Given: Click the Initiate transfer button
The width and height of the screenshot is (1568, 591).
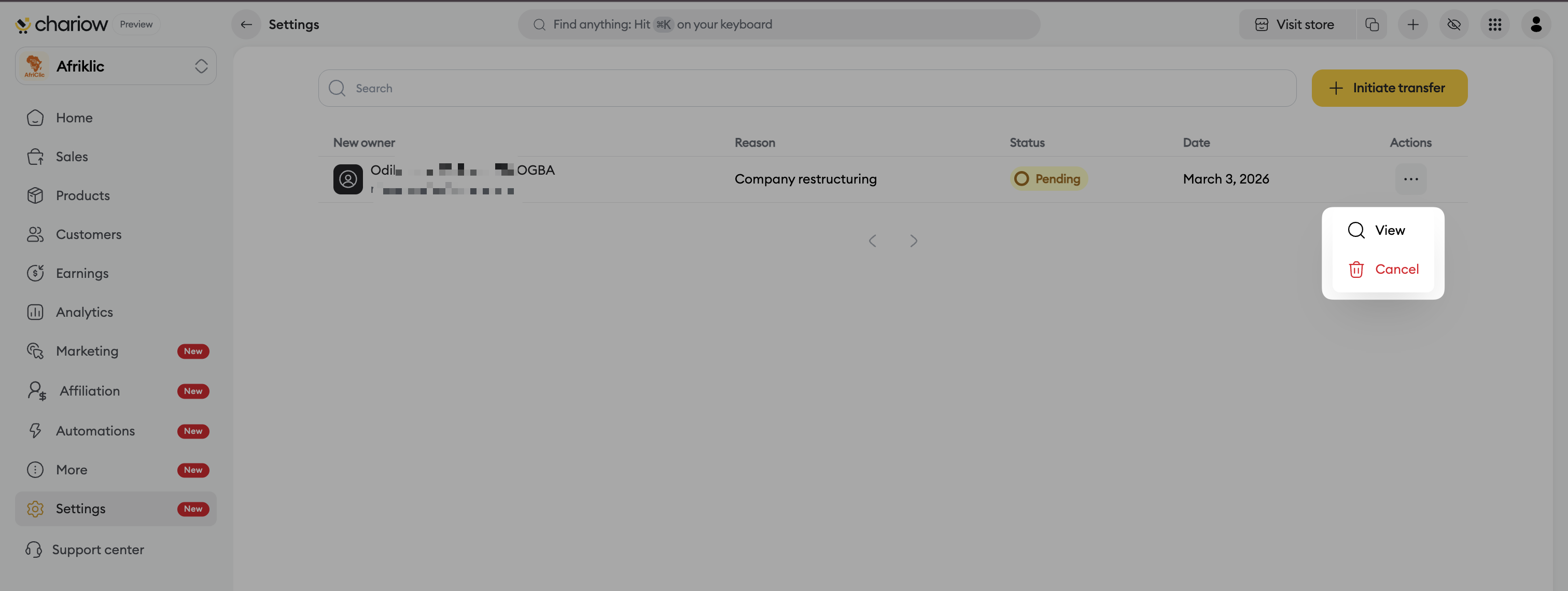Looking at the screenshot, I should 1389,88.
